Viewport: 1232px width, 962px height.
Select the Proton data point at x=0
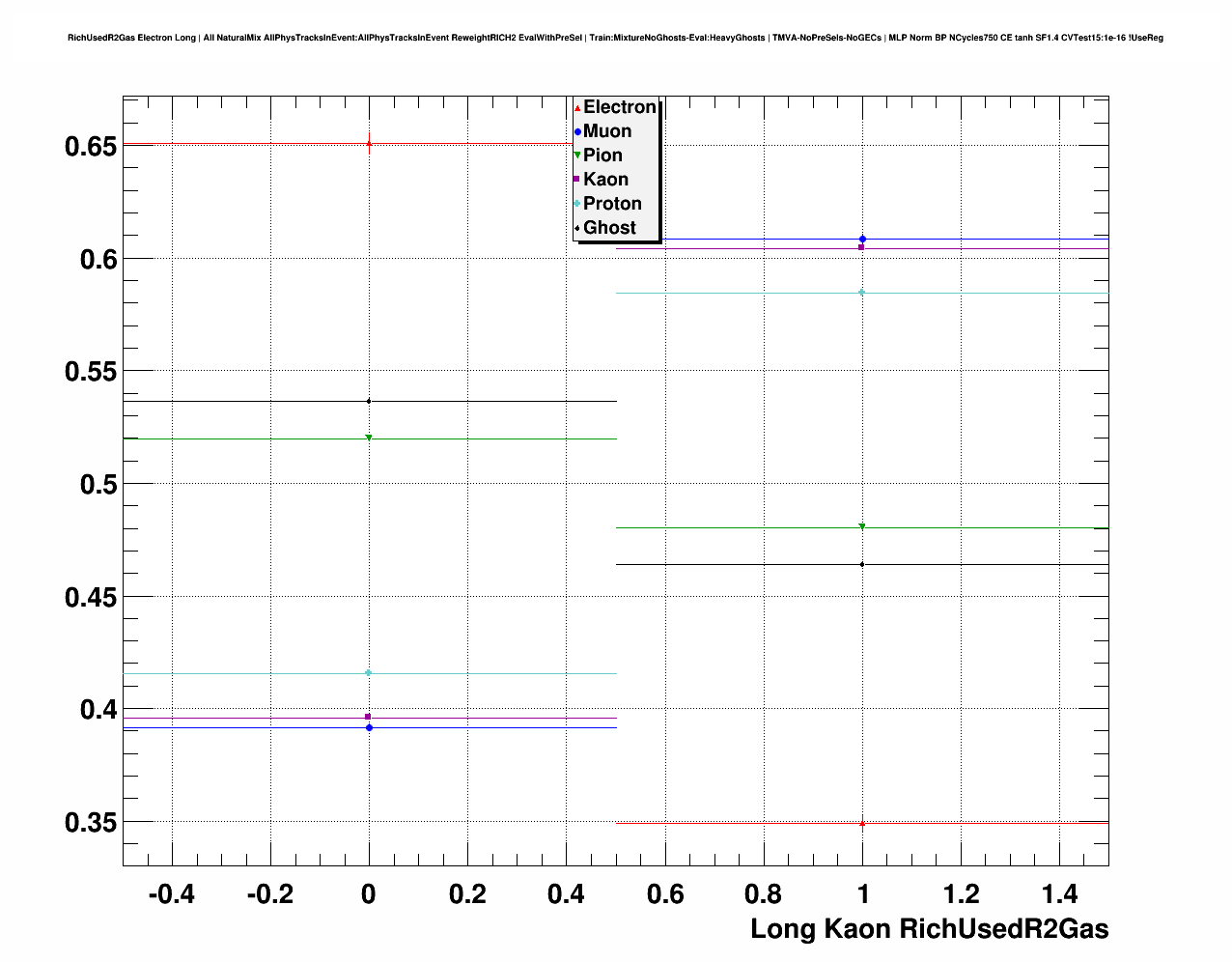point(369,673)
